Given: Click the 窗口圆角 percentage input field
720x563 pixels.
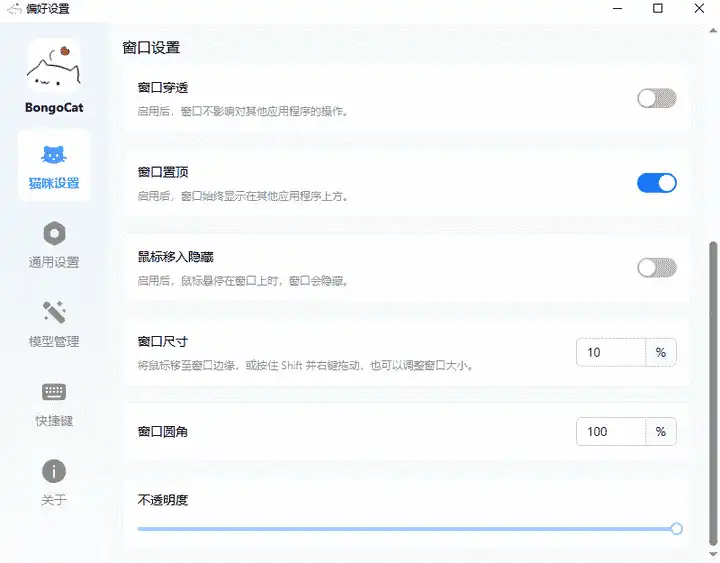Looking at the screenshot, I should tap(611, 432).
